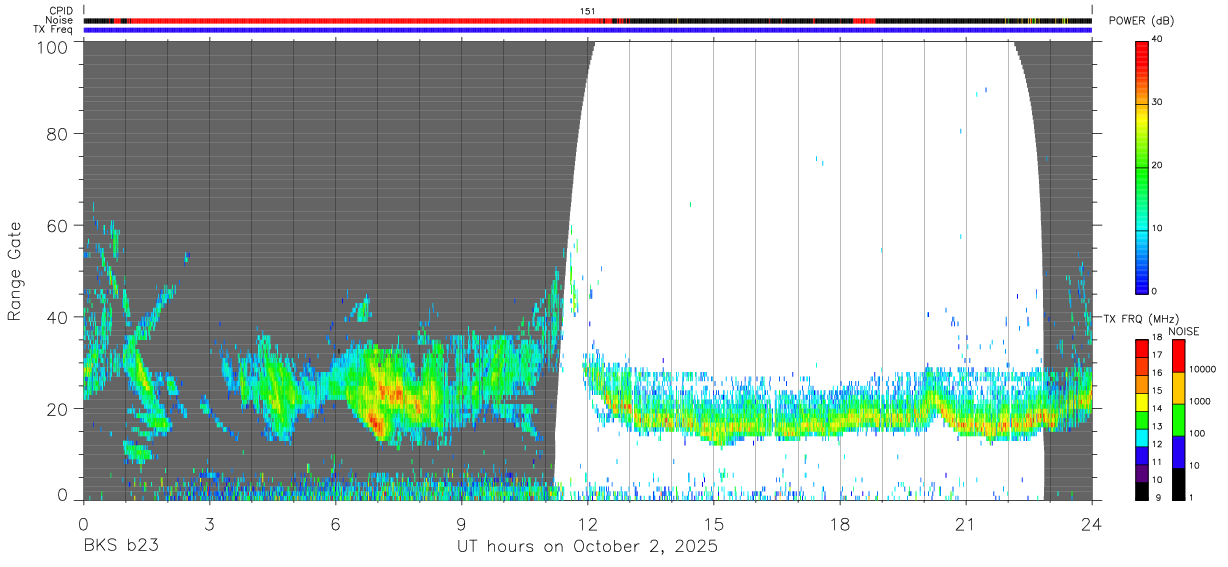Click the 100 tick on NOISE legend
This screenshot has height=567, width=1228.
1198,434
